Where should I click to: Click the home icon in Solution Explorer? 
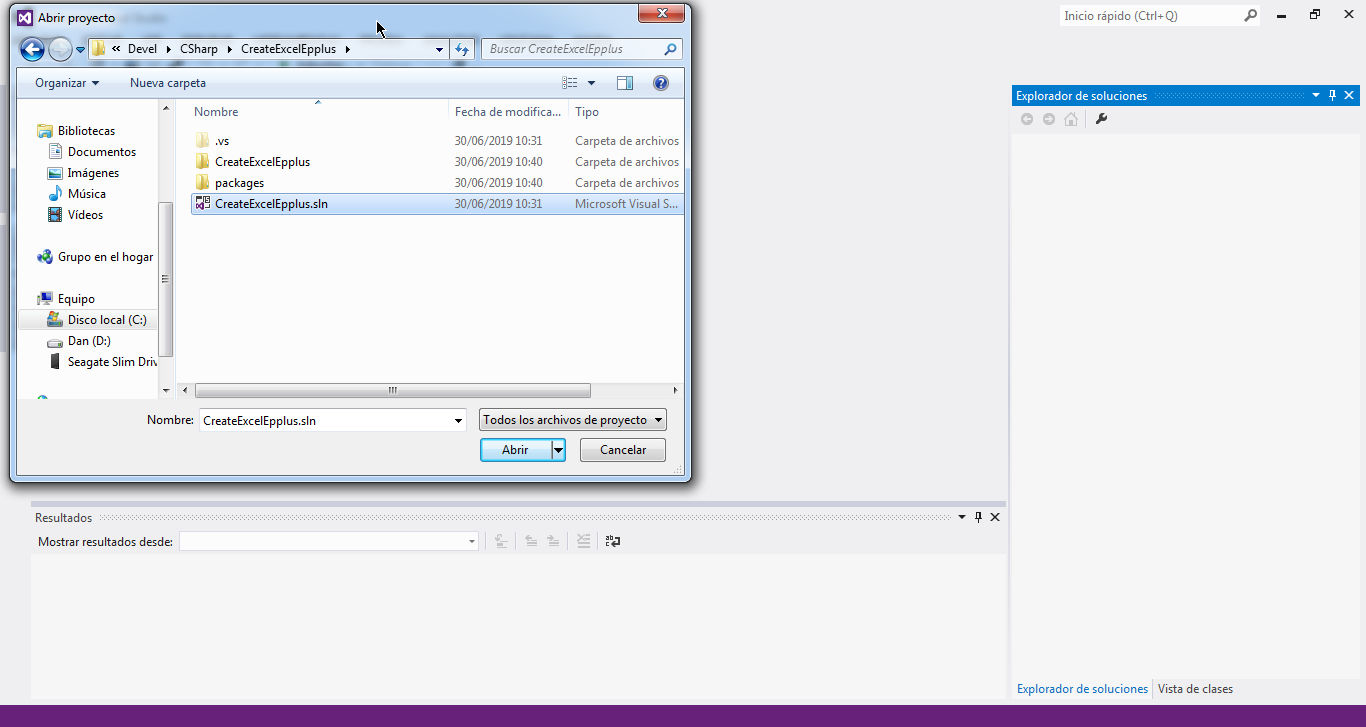pyautogui.click(x=1071, y=119)
